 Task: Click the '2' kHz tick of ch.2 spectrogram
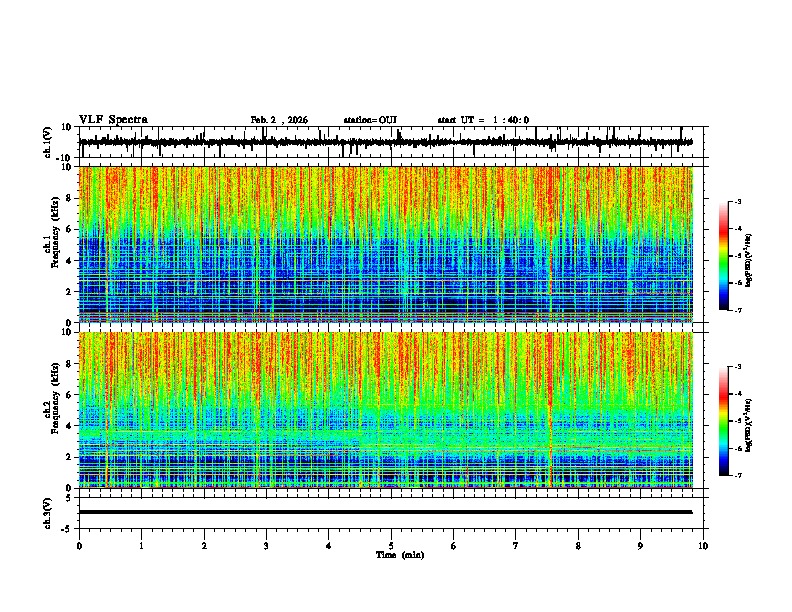[69, 457]
